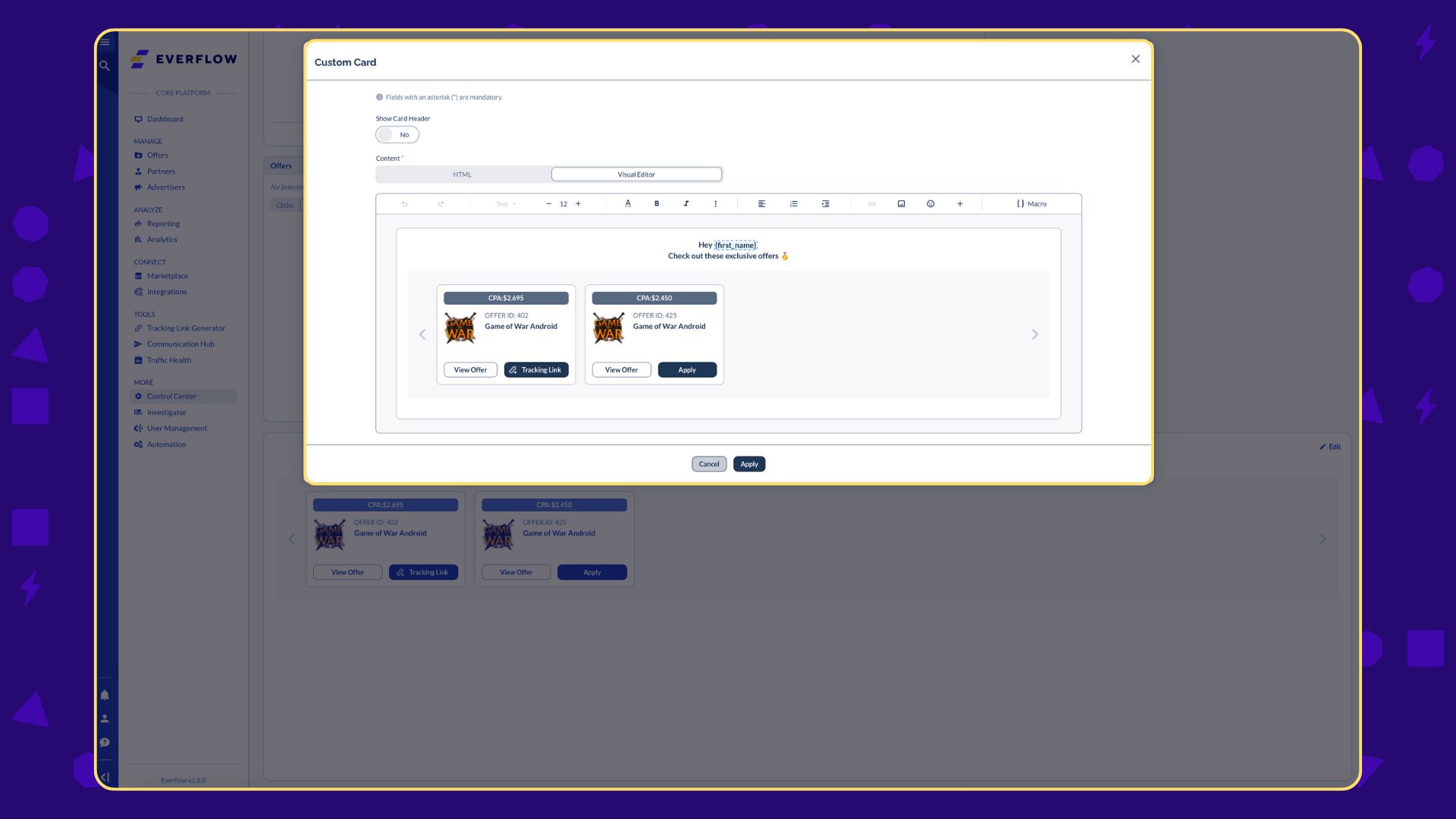Click Cancel in Custom Card dialog
Viewport: 1456px width, 819px height.
click(709, 464)
